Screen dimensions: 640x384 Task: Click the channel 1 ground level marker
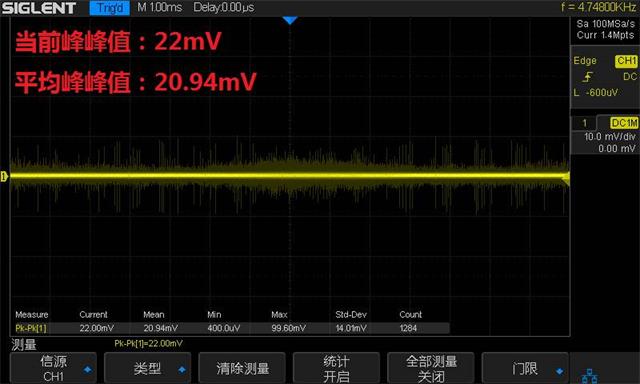tap(4, 176)
